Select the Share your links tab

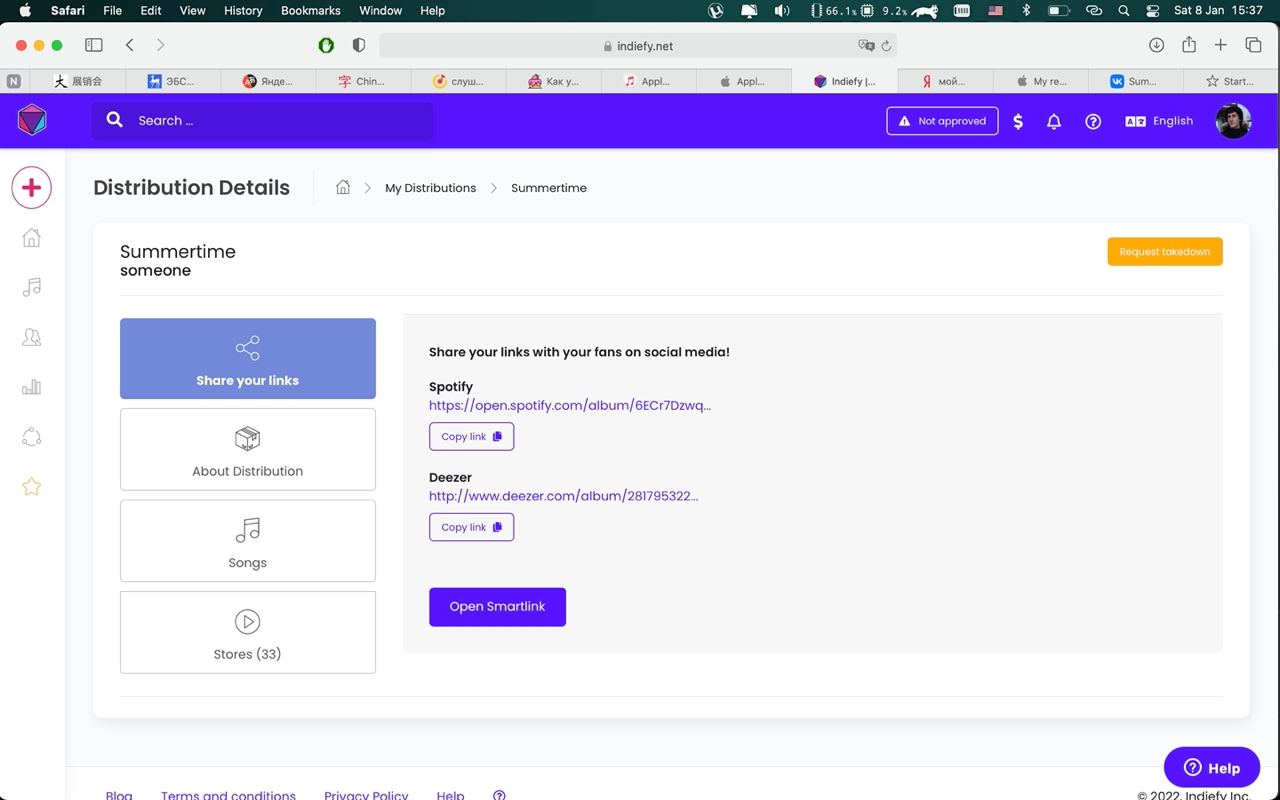pyautogui.click(x=248, y=359)
